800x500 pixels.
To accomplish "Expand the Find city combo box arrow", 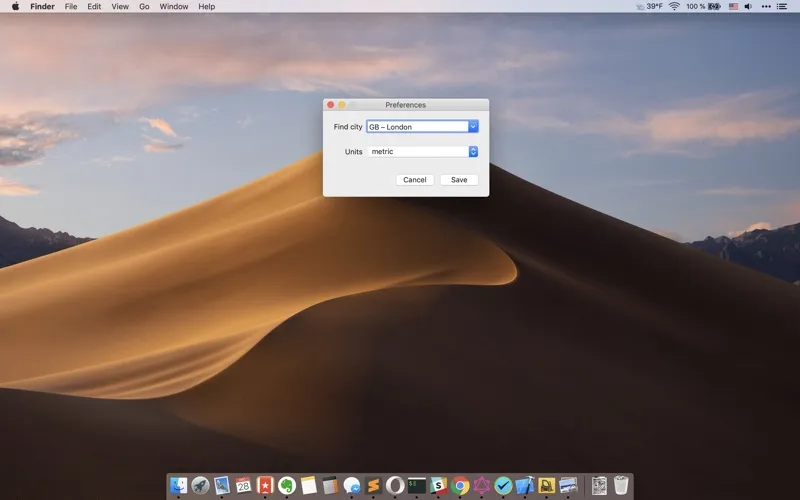I will tap(473, 127).
